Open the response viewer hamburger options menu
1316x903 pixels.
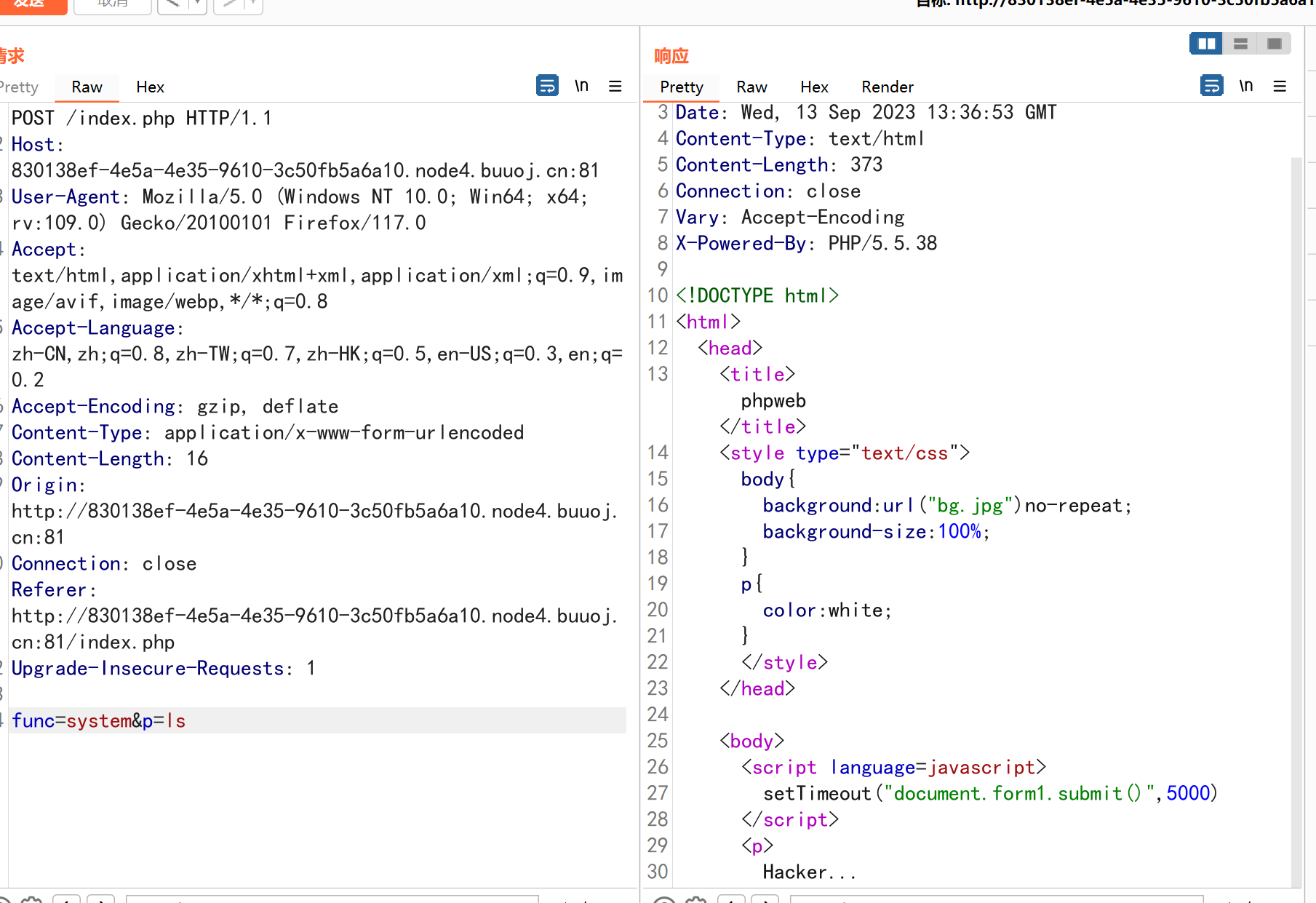pyautogui.click(x=1280, y=86)
